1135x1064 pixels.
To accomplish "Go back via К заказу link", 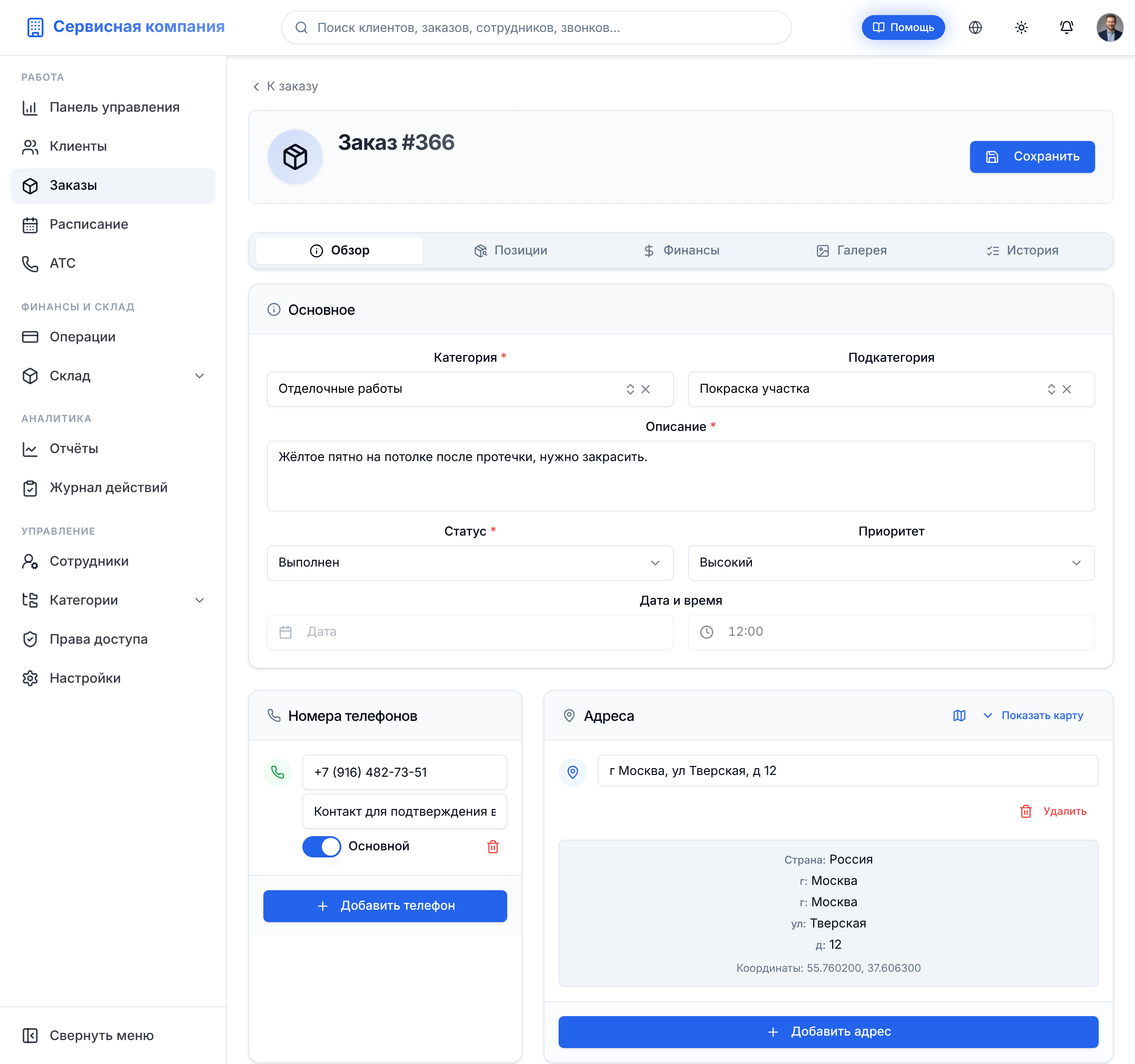I will click(x=286, y=86).
